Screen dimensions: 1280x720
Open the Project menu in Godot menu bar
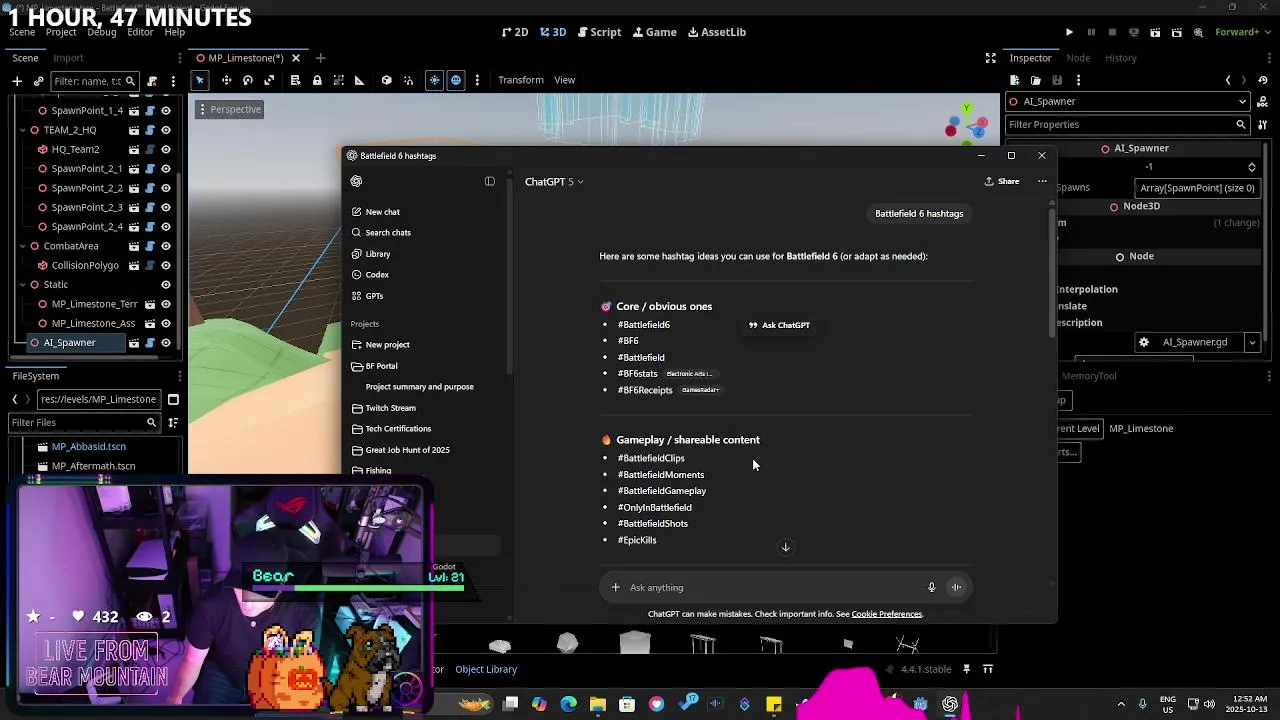(61, 32)
